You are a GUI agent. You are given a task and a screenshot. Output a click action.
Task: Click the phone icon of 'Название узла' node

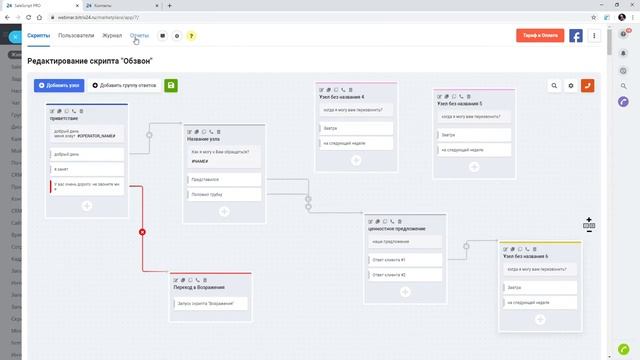tap(211, 132)
